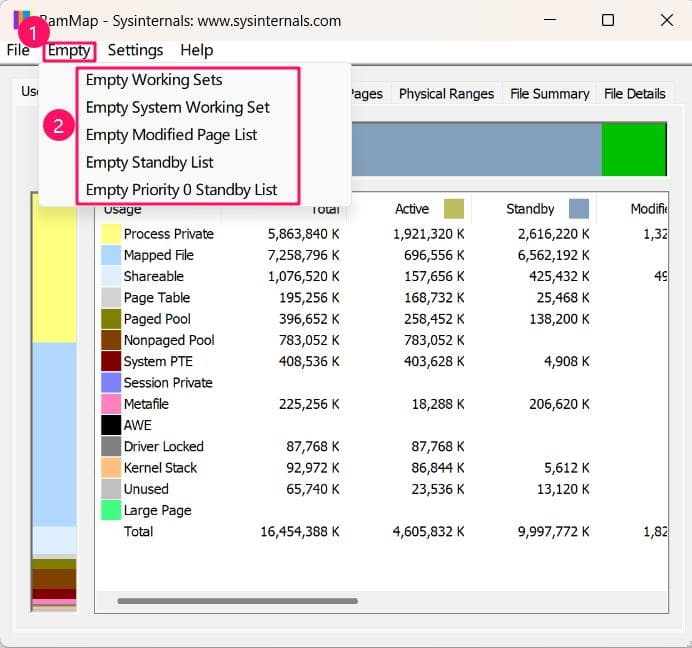Click the Modified column header

632,209
